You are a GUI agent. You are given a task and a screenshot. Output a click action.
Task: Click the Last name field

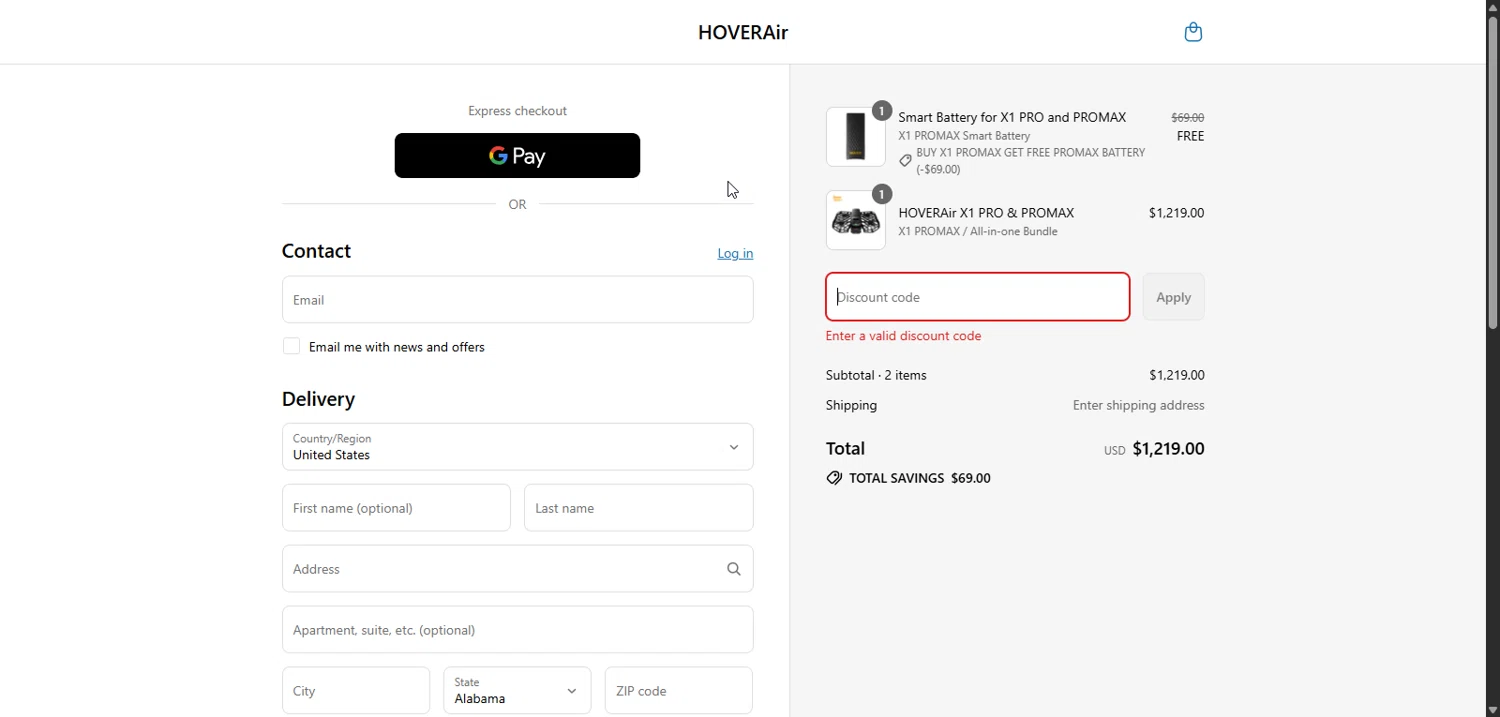click(x=638, y=507)
